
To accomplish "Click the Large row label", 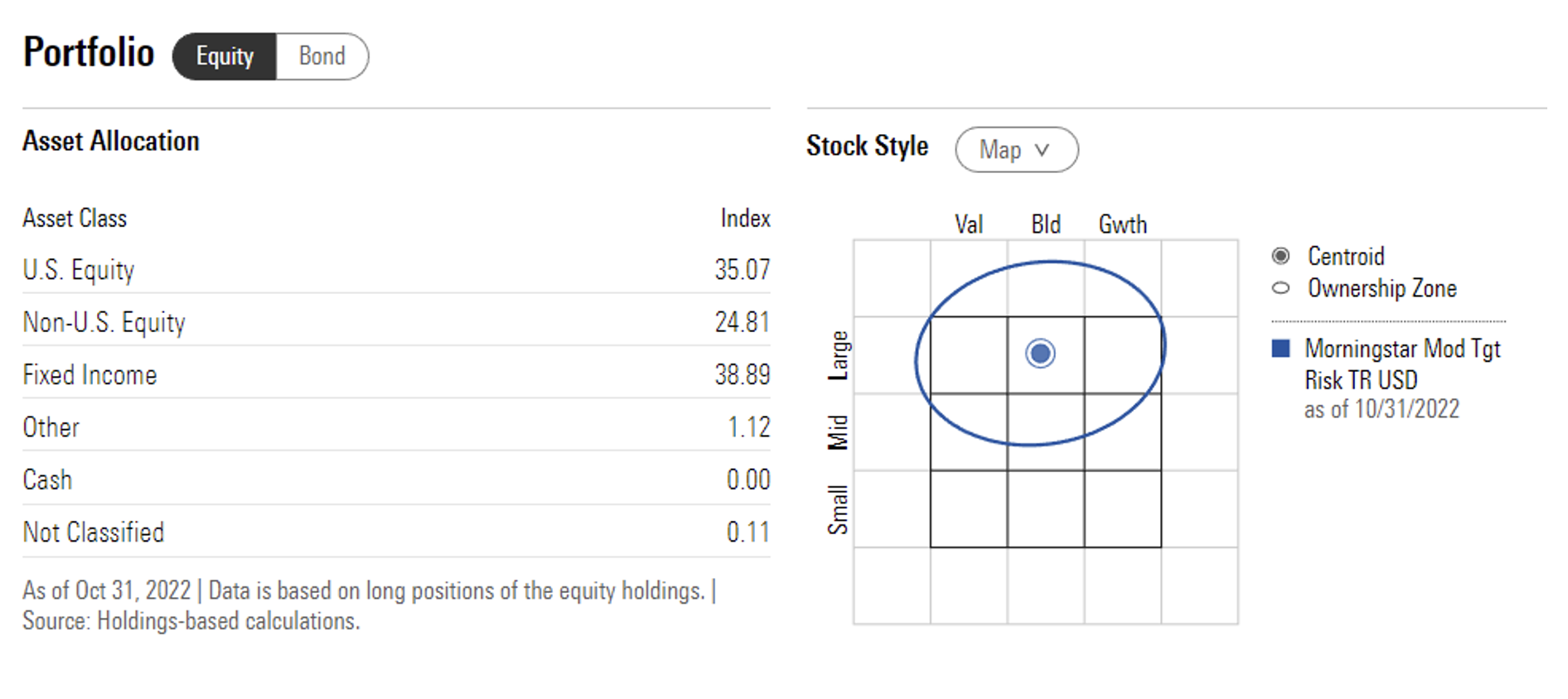I will (839, 355).
